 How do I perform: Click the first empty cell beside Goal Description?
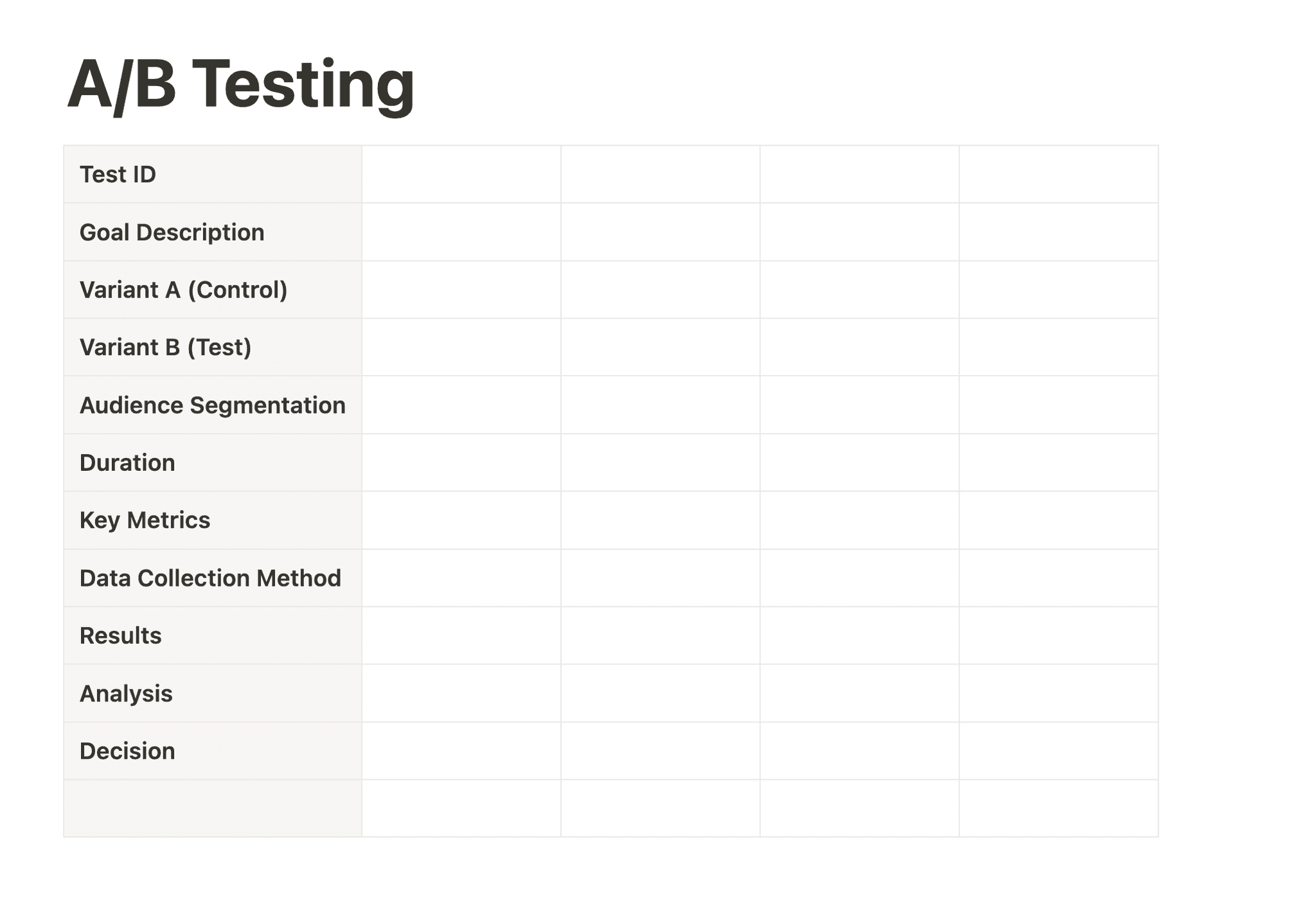click(461, 232)
